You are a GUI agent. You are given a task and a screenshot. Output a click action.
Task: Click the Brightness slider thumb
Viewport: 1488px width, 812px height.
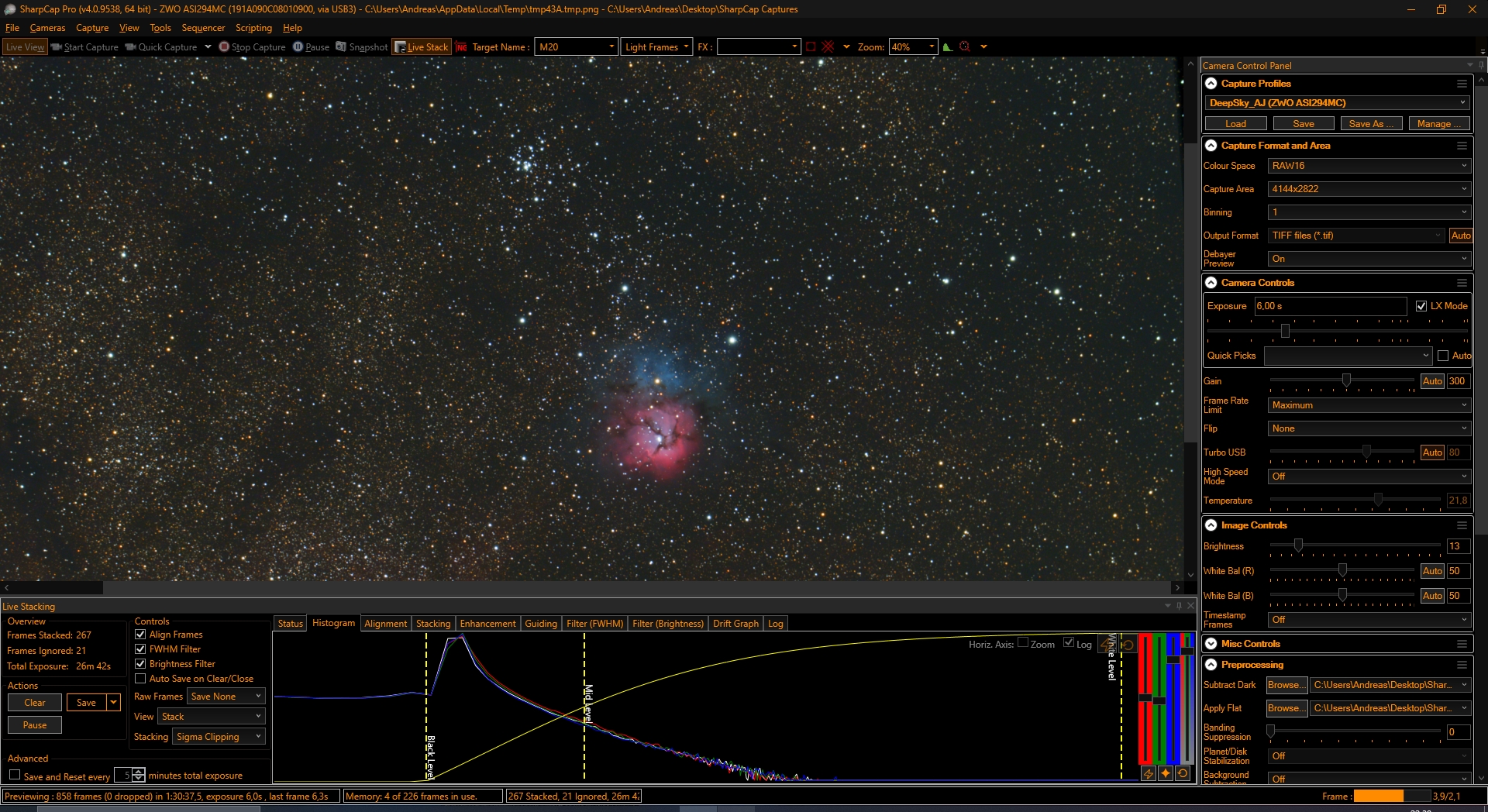(x=1298, y=545)
